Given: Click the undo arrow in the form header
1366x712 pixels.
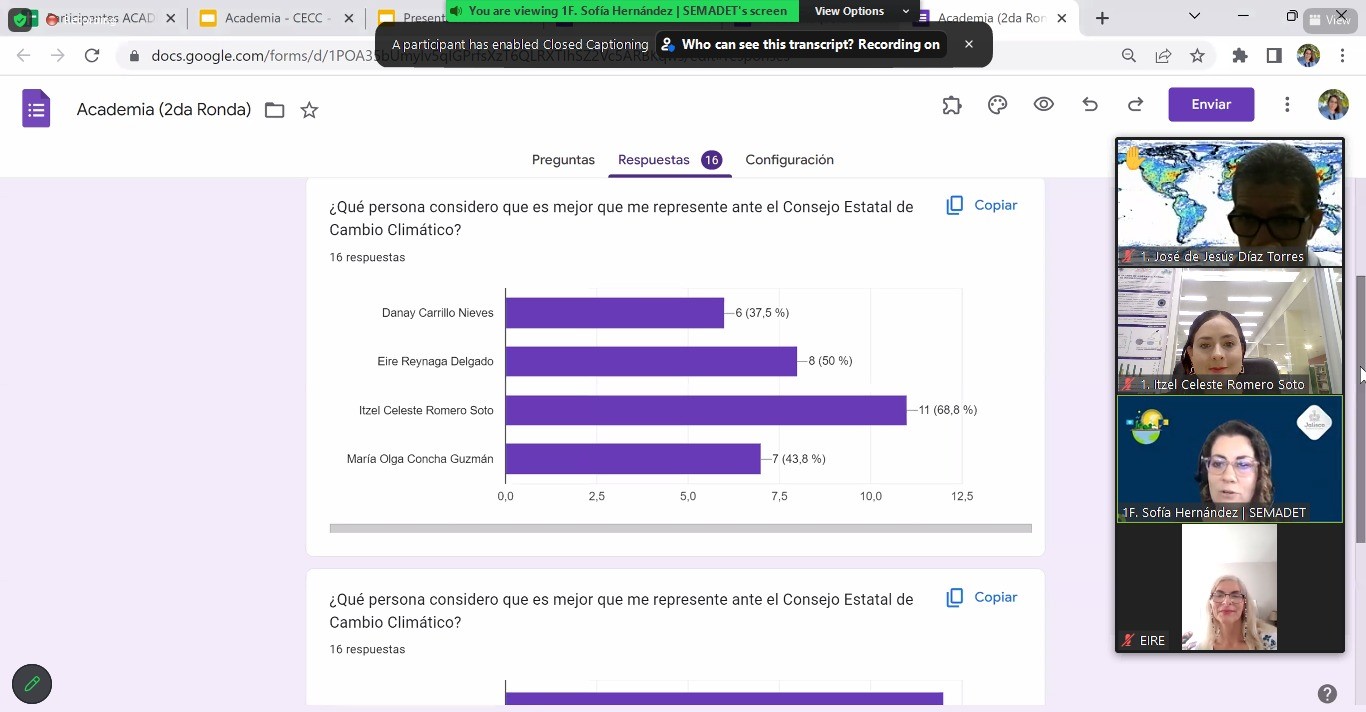Looking at the screenshot, I should pos(1090,105).
